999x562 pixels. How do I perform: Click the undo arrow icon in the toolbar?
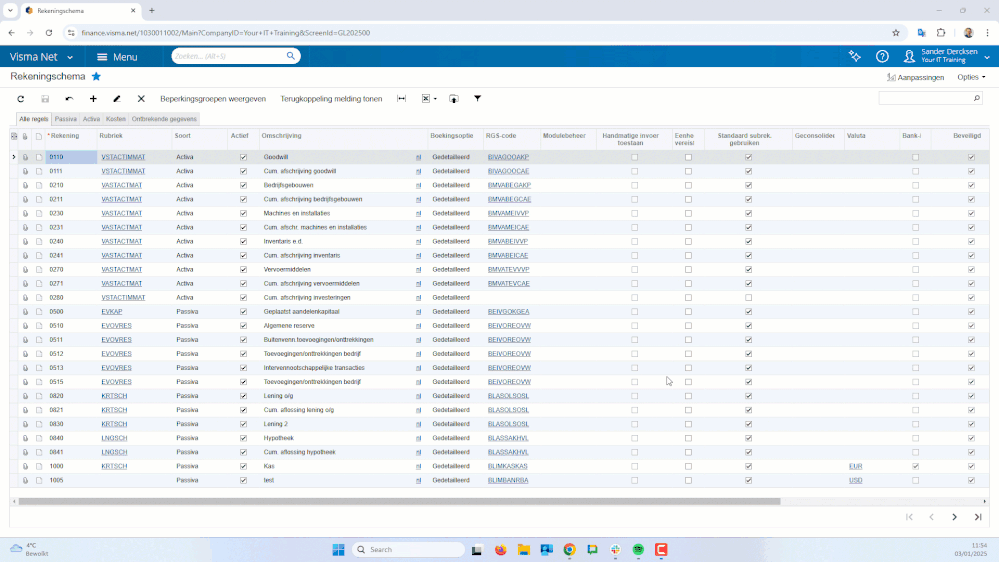pyautogui.click(x=69, y=99)
